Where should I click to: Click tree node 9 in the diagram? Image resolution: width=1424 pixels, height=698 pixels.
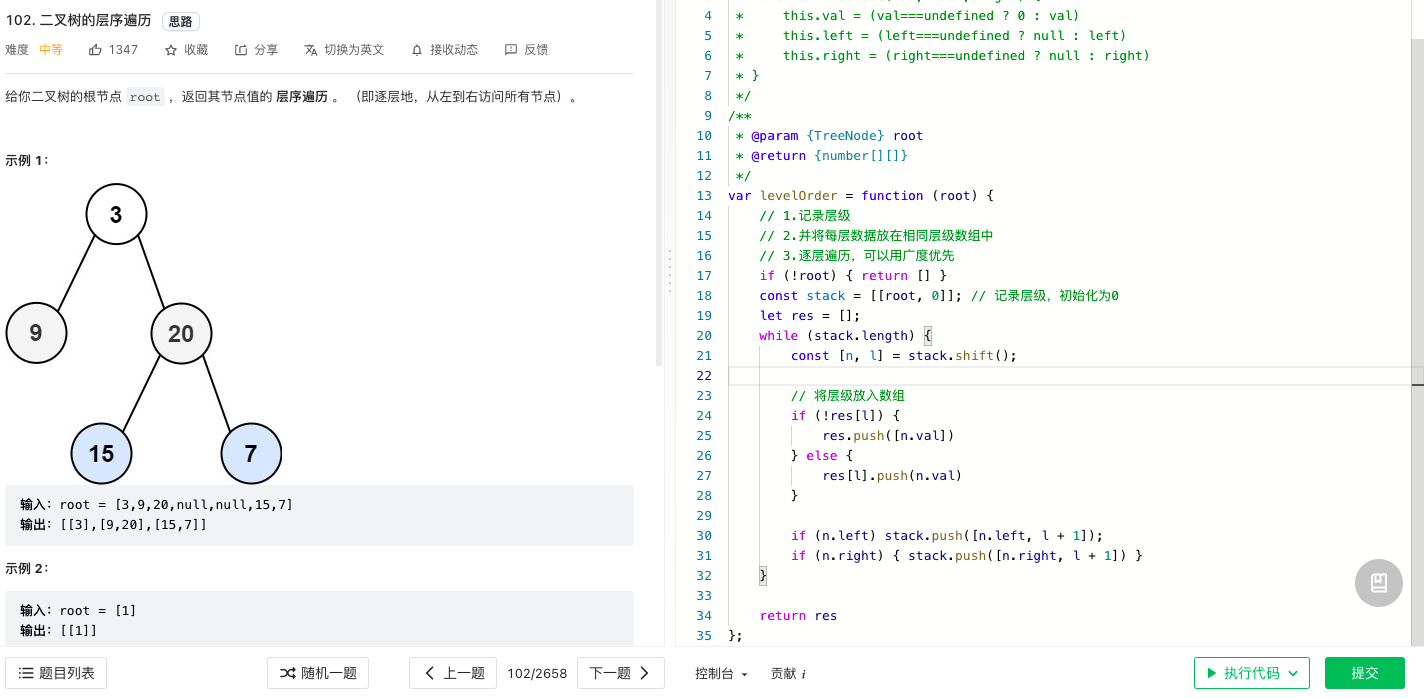point(36,333)
